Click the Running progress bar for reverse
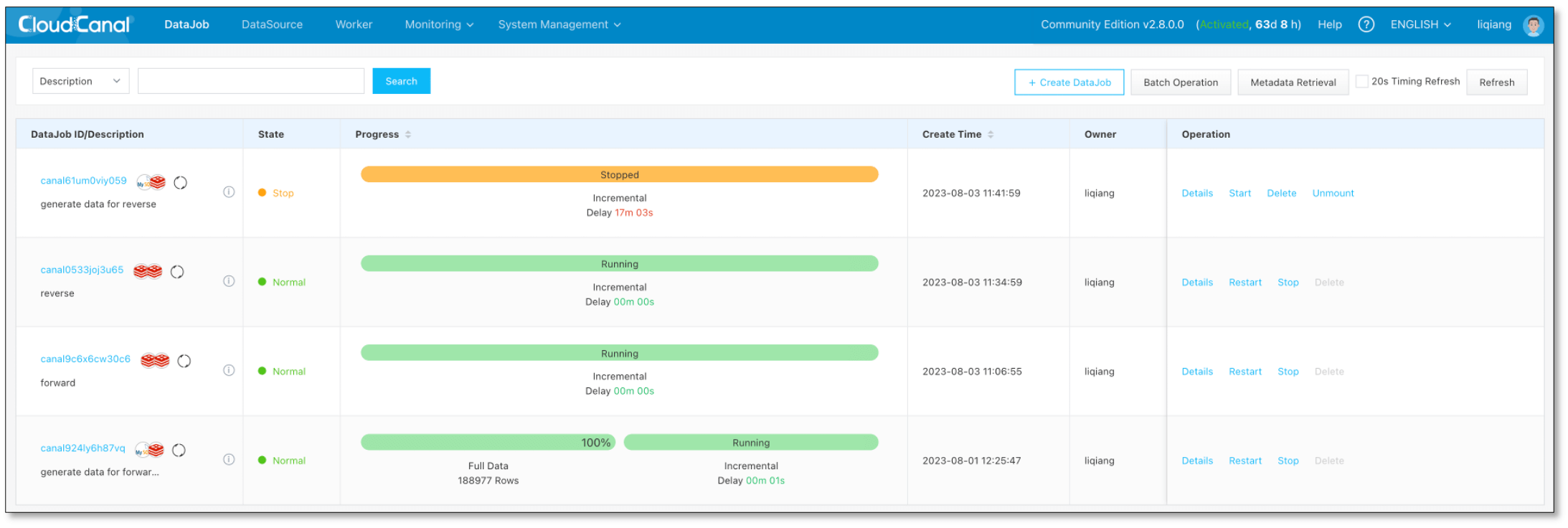Screen dimensions: 1568x528 [x=619, y=263]
